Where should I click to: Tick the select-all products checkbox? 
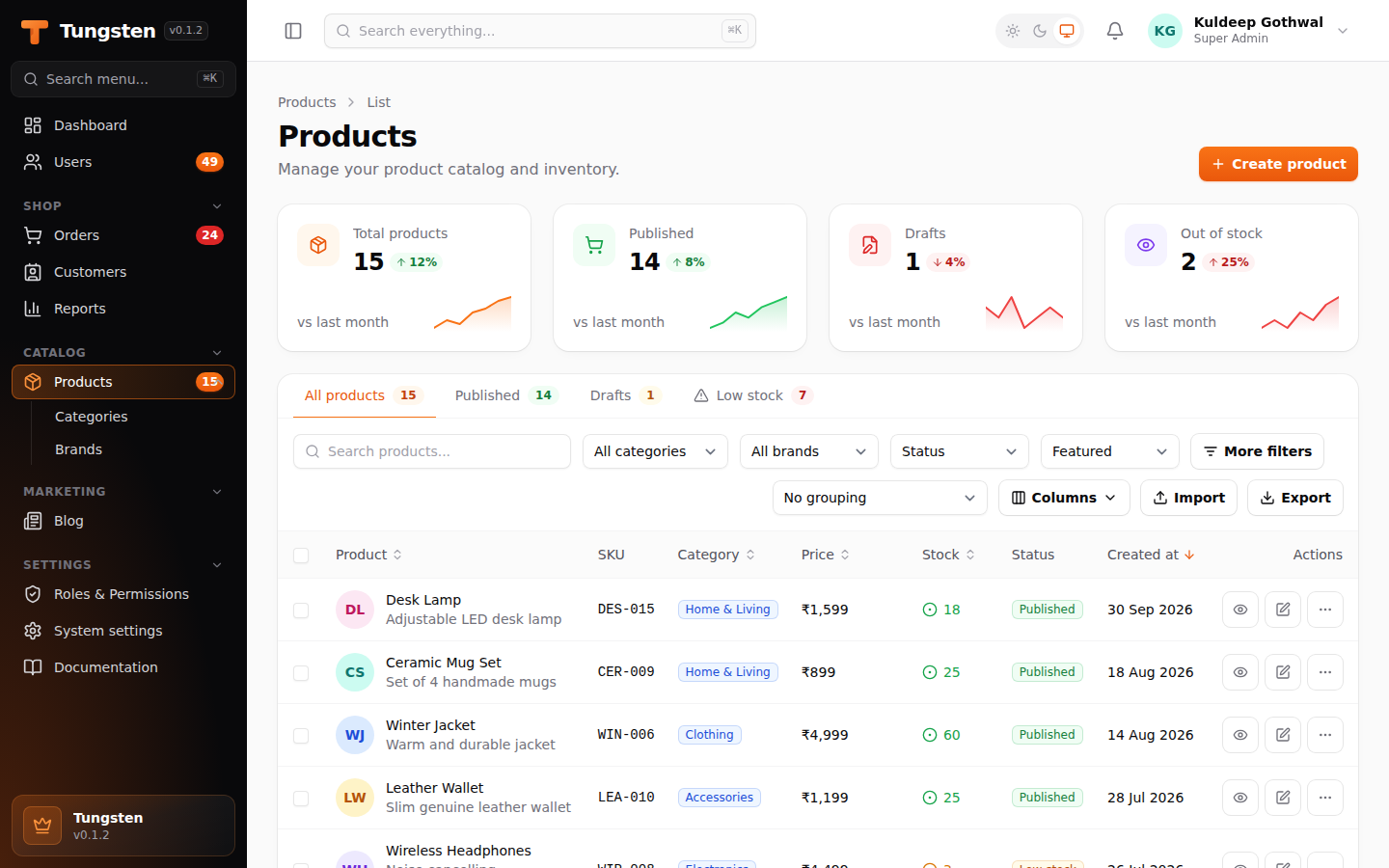pos(301,556)
